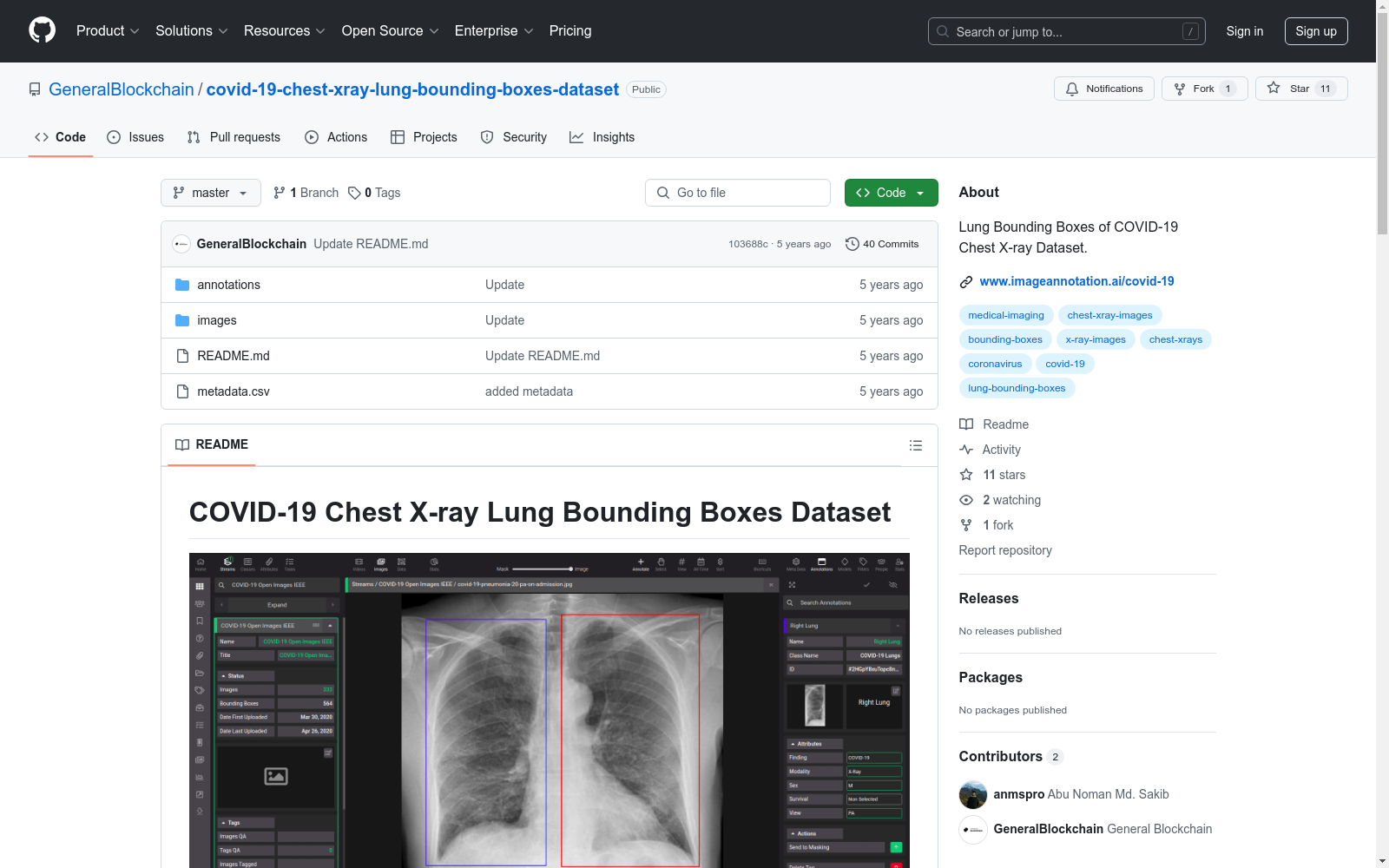Open the README tab in file viewer
The image size is (1389, 868).
point(212,444)
